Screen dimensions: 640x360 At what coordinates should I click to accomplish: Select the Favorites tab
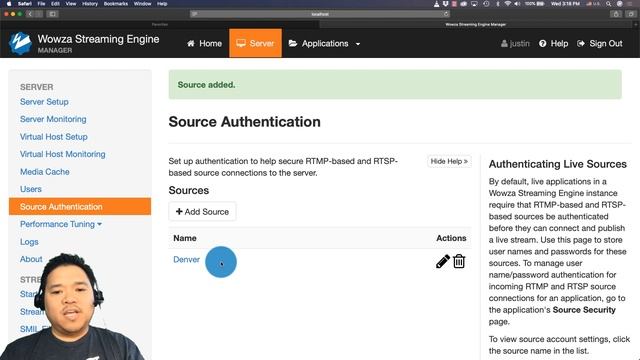[160, 24]
